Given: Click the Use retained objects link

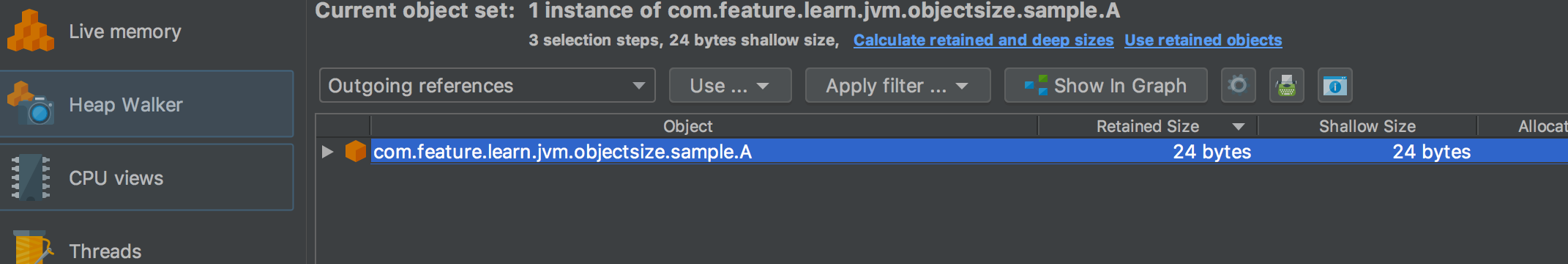Looking at the screenshot, I should click(x=1203, y=40).
